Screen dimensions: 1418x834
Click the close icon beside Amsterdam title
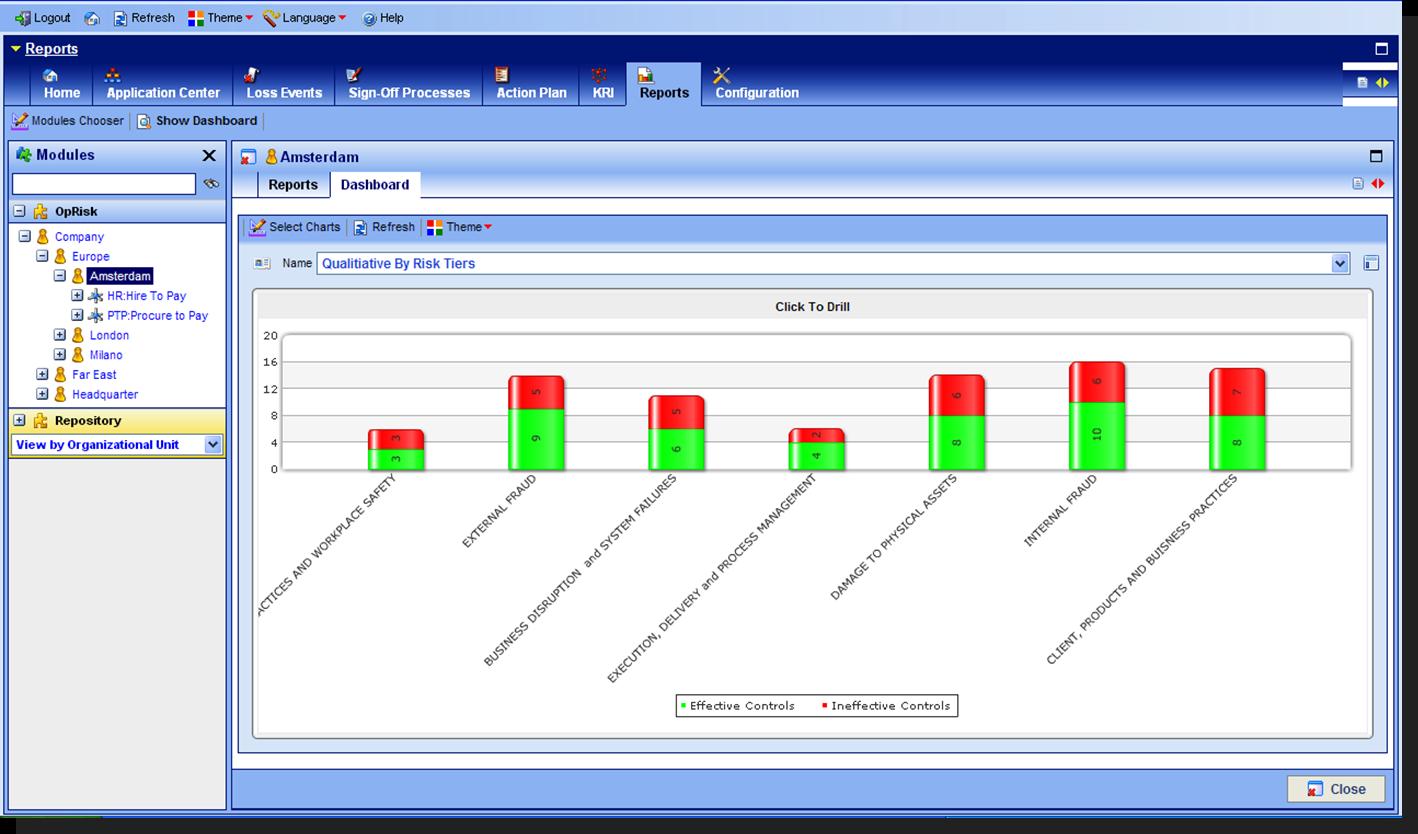(x=249, y=157)
